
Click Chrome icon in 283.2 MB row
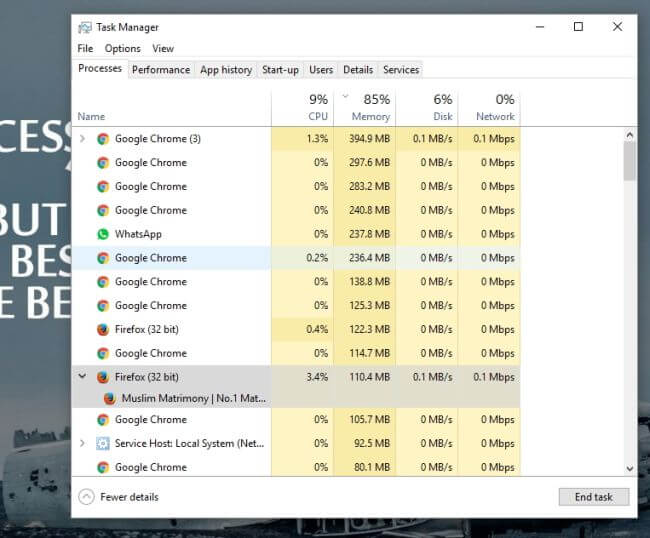[x=103, y=187]
